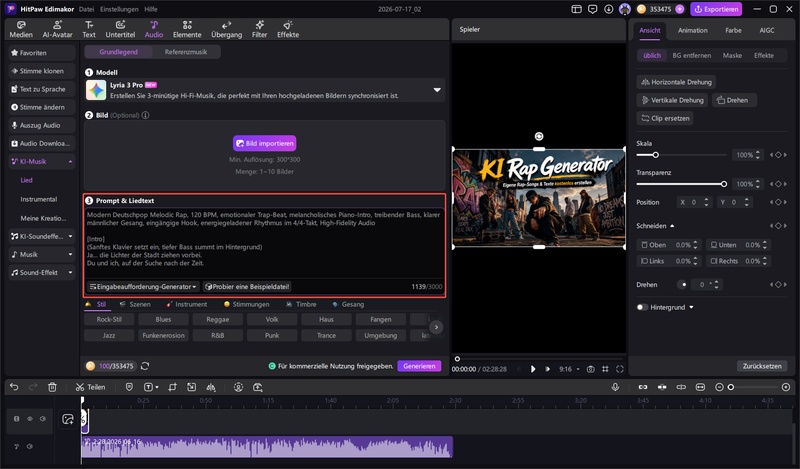Collapse the KI-Musik sidebar group
The image size is (800, 469).
pos(70,162)
